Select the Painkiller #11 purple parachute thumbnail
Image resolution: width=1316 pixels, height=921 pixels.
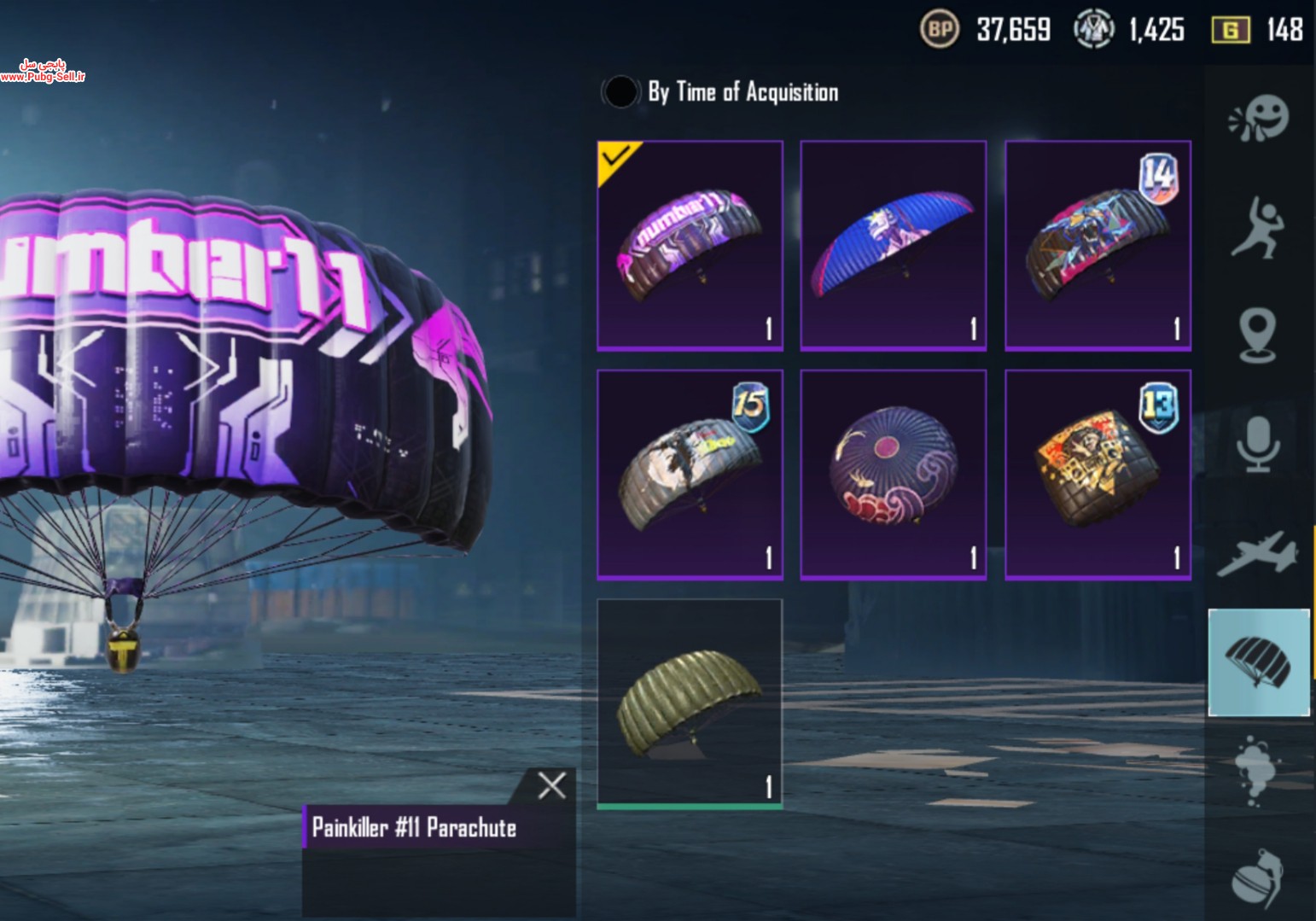click(690, 246)
